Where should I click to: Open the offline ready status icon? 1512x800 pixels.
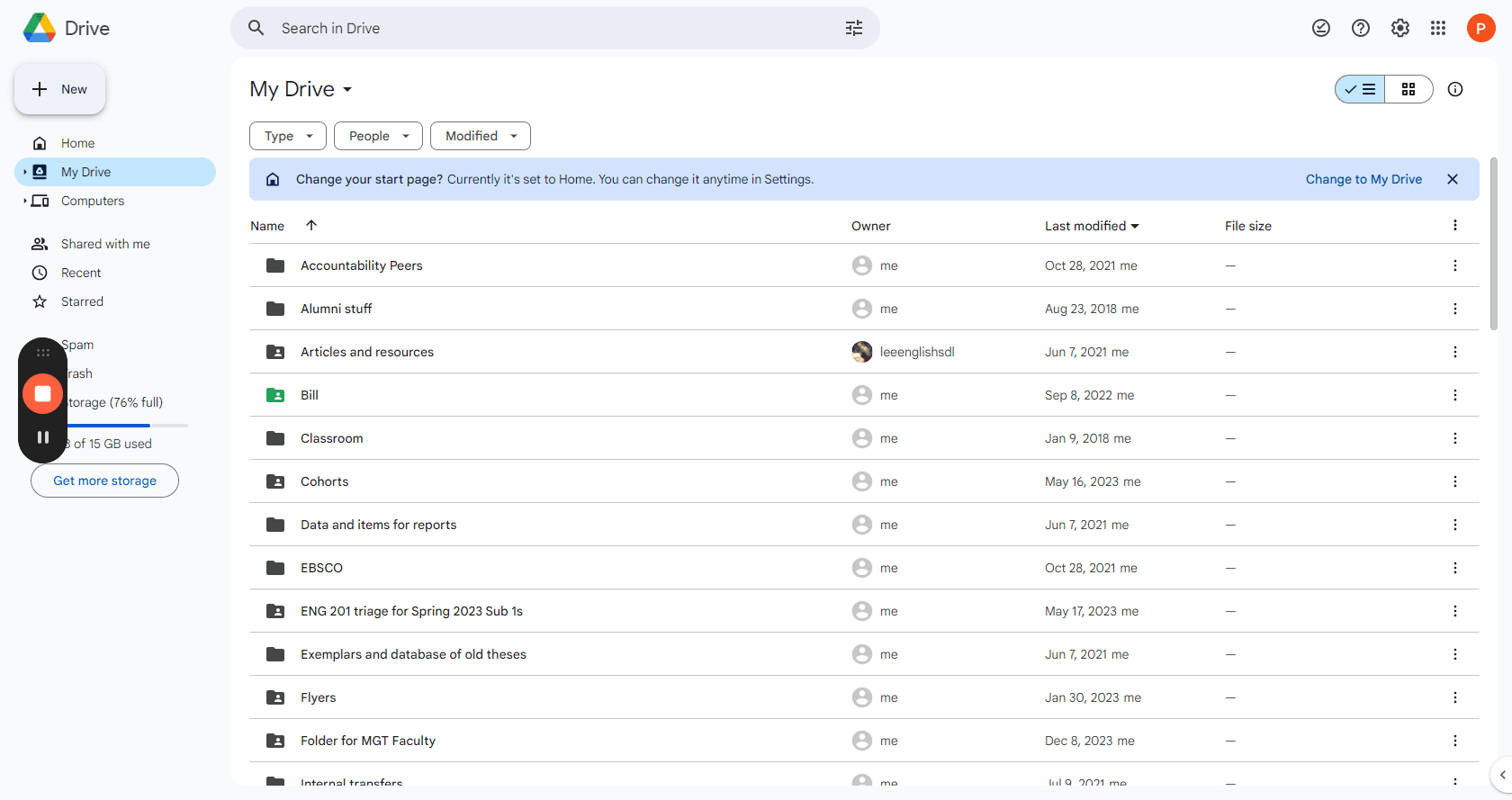pyautogui.click(x=1320, y=28)
